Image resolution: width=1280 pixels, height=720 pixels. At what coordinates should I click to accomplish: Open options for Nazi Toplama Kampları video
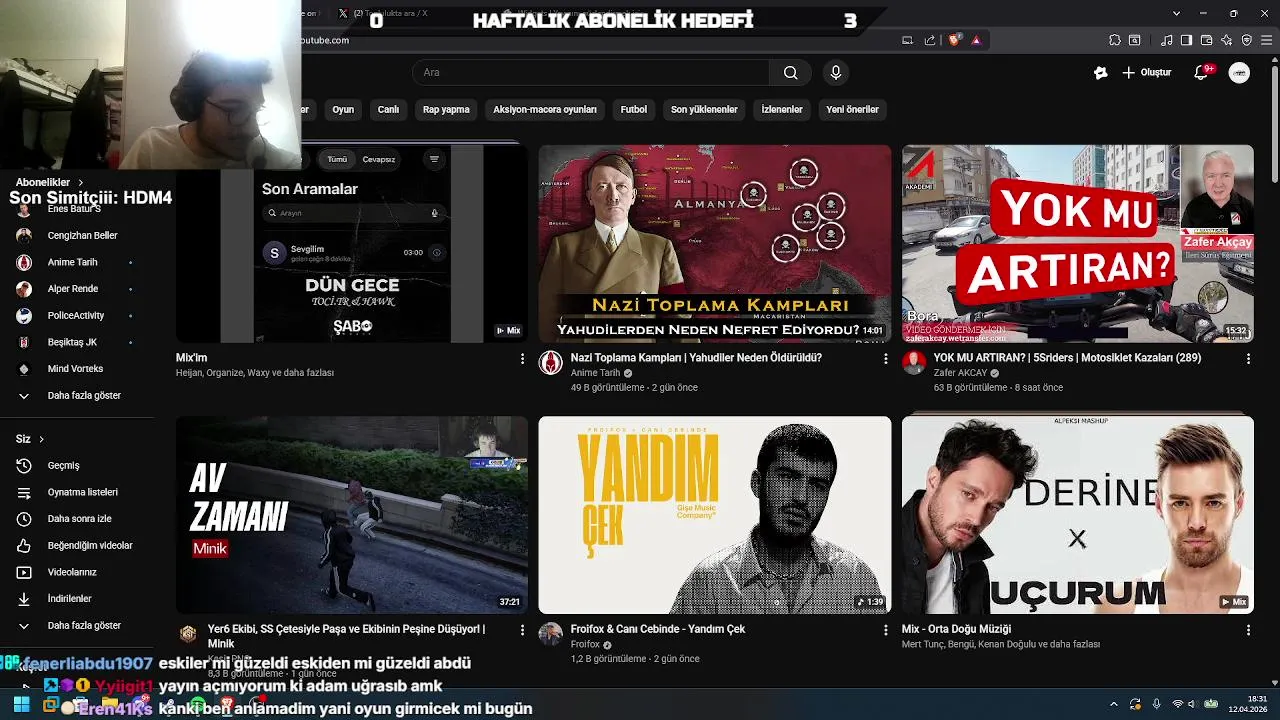(x=885, y=358)
